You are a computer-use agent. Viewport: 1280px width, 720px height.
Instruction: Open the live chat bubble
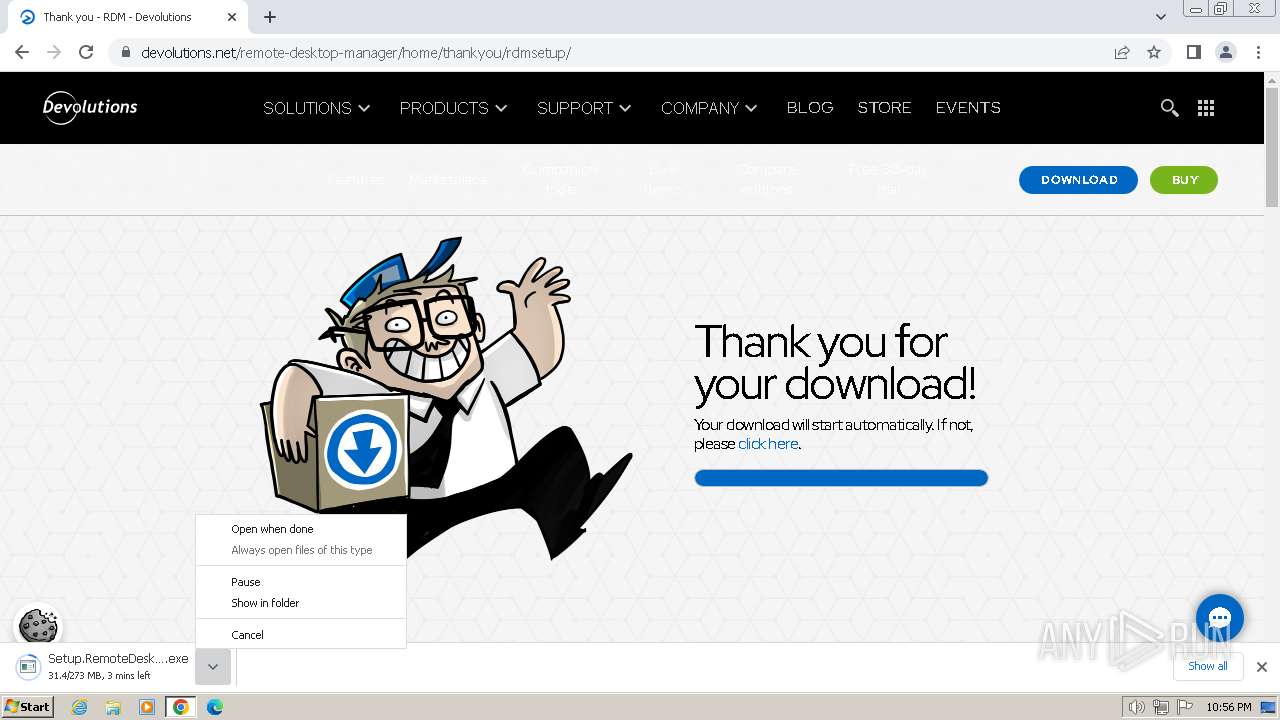coord(1220,617)
